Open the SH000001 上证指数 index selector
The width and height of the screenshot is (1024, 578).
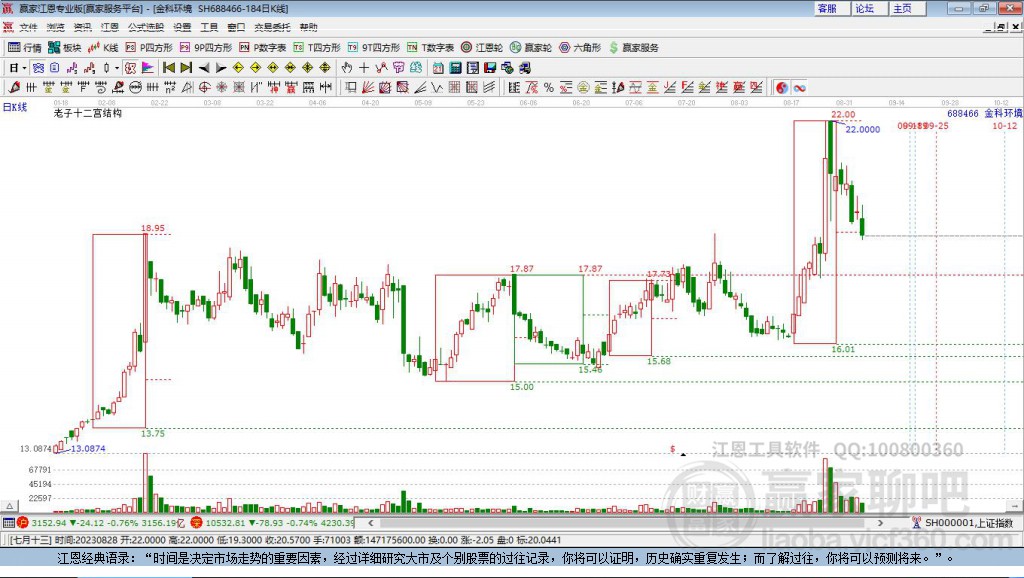pos(963,522)
